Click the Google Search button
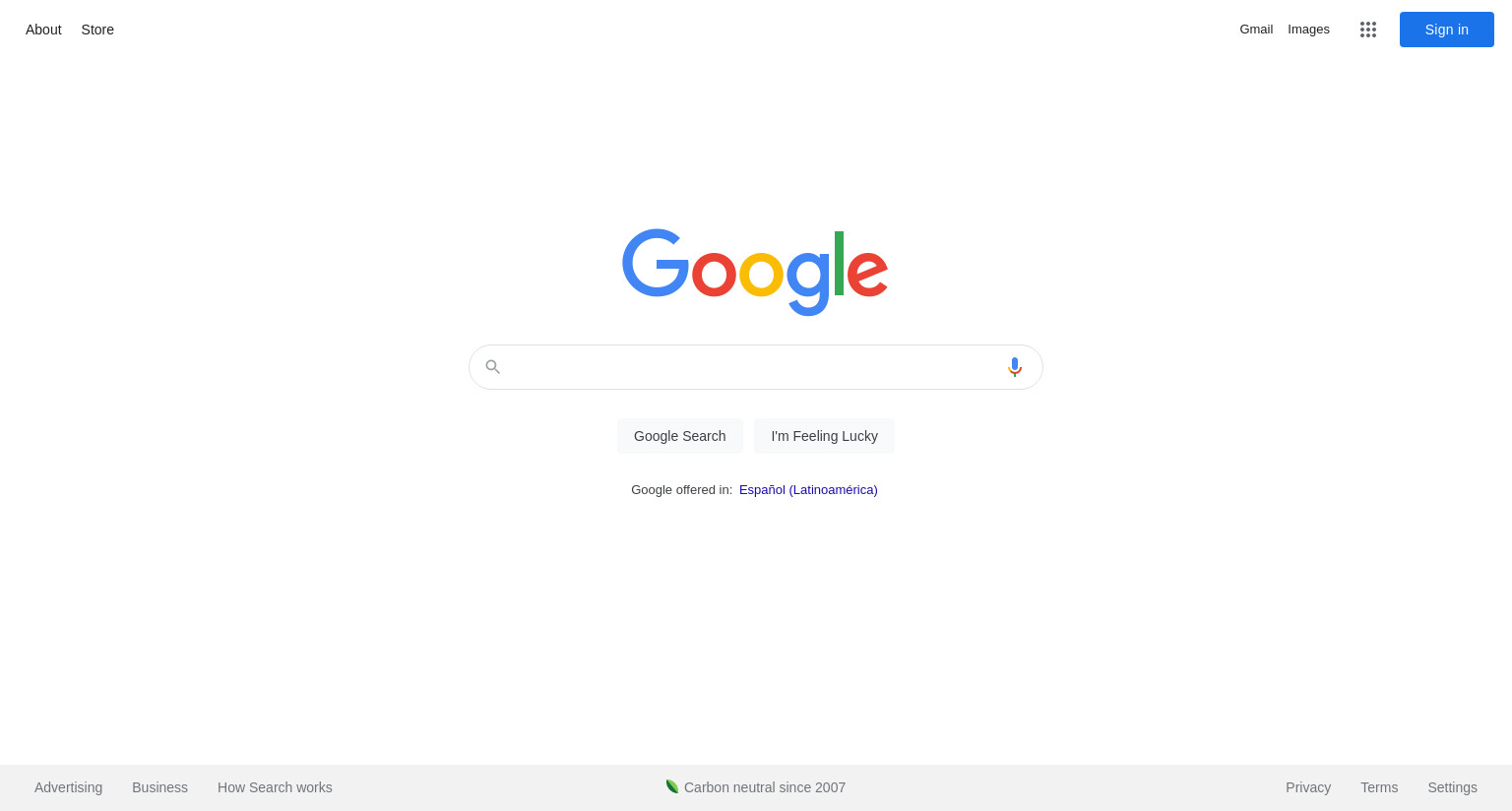 click(680, 436)
